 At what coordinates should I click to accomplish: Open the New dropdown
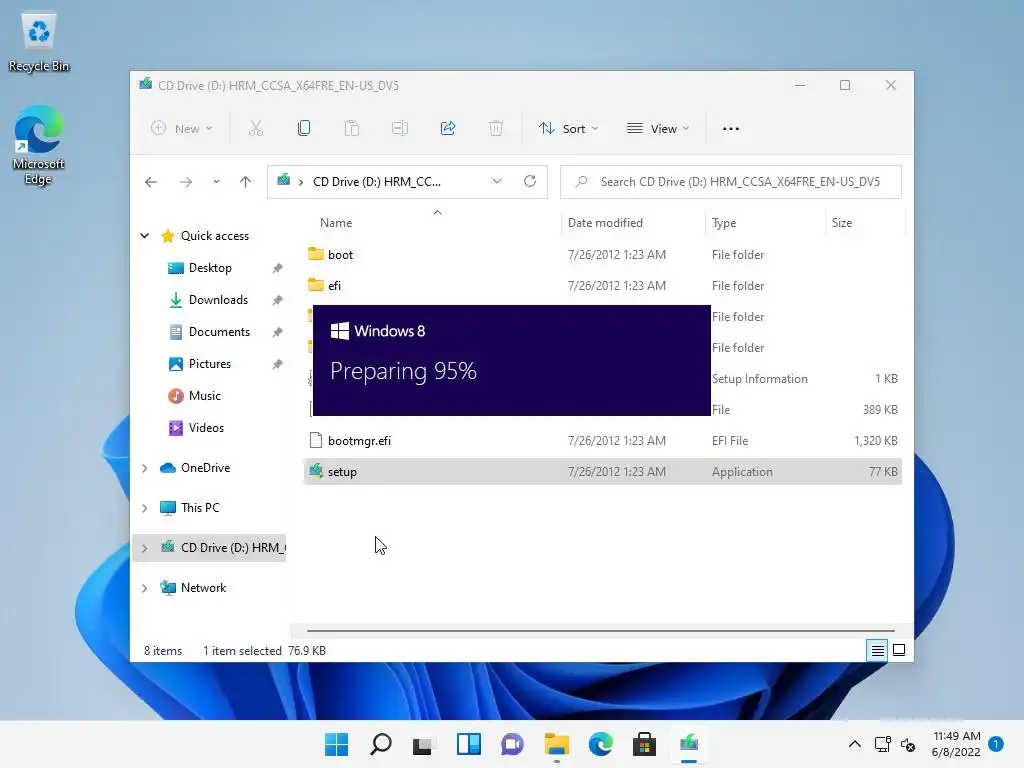[182, 129]
